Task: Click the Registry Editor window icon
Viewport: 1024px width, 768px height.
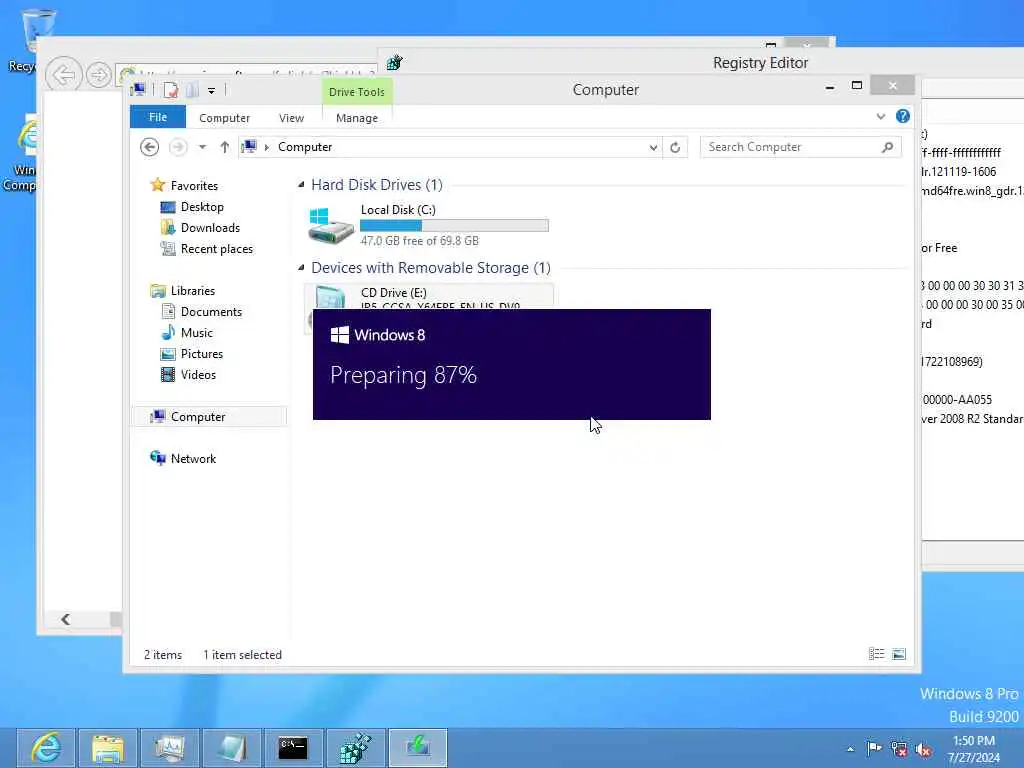Action: click(394, 63)
